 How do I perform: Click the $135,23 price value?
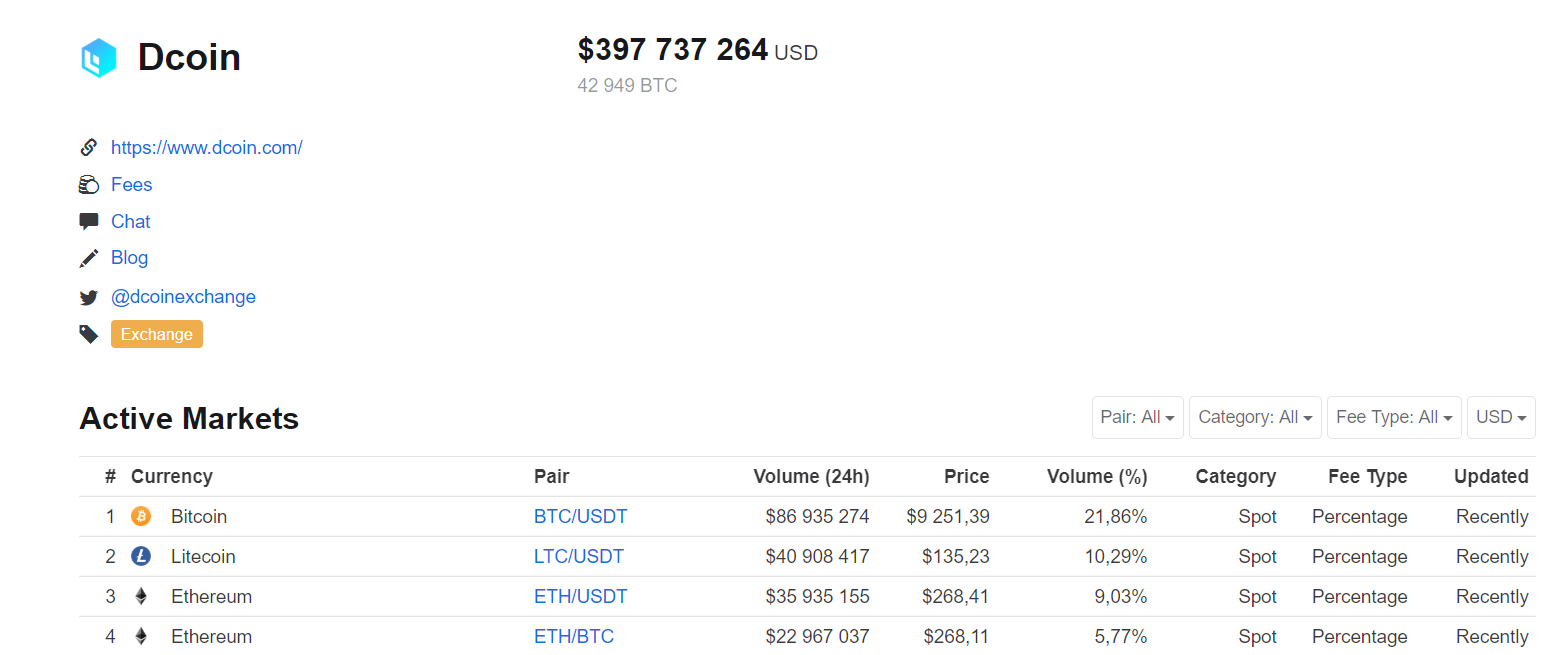coord(956,556)
